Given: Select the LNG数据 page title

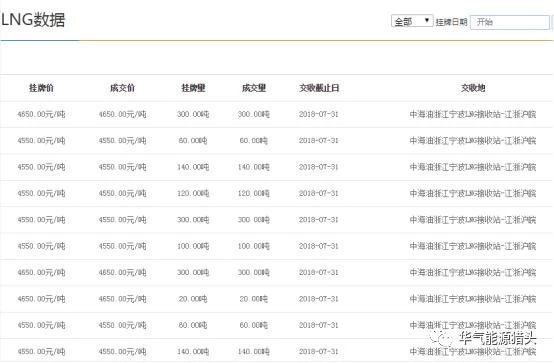Looking at the screenshot, I should [x=33, y=20].
